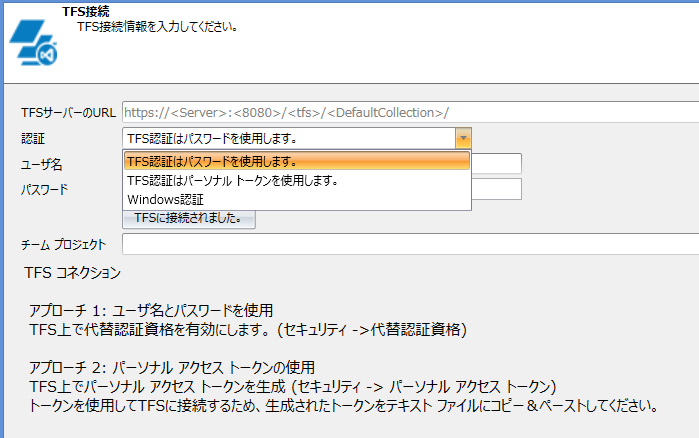
Task: Click the 認証 label
Action: pyautogui.click(x=33, y=139)
